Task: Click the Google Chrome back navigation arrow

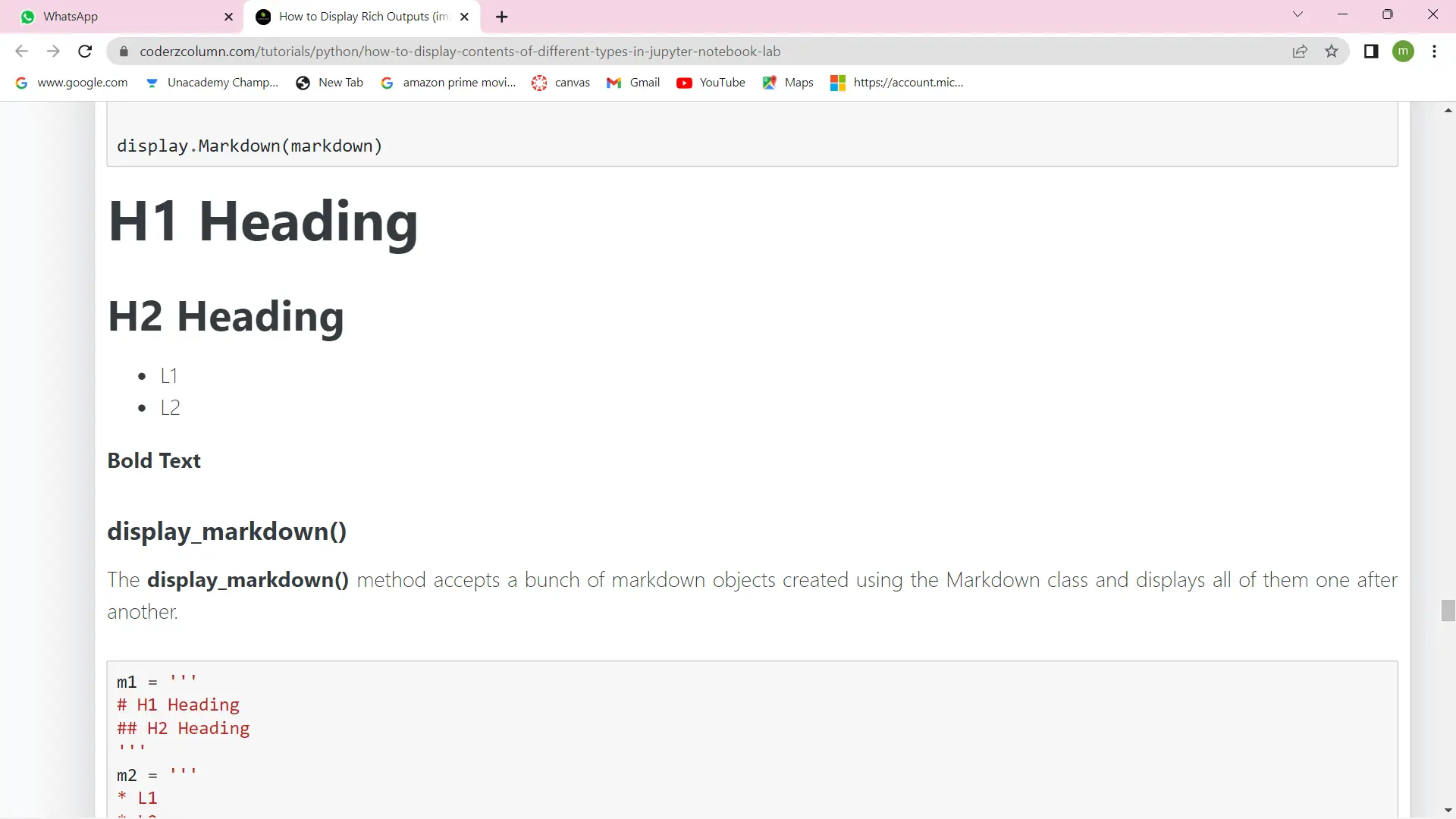Action: point(22,52)
